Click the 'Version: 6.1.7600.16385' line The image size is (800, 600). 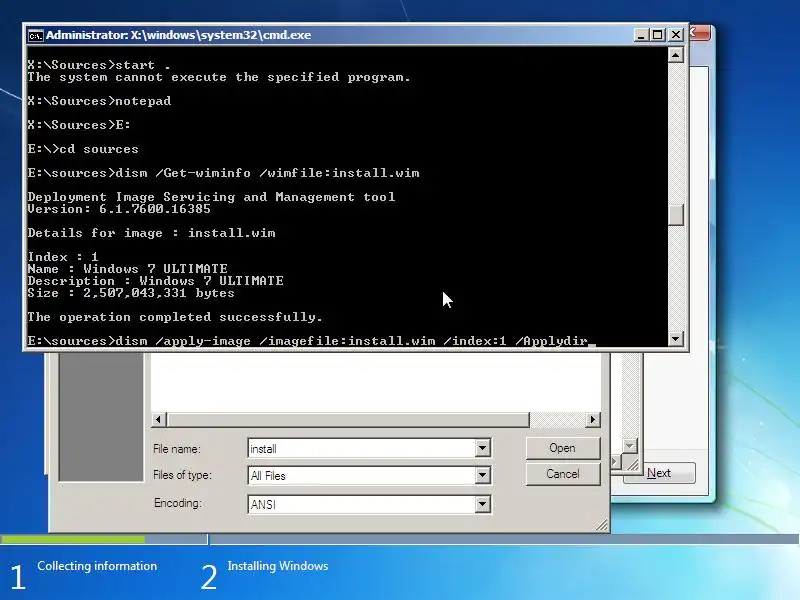point(119,209)
